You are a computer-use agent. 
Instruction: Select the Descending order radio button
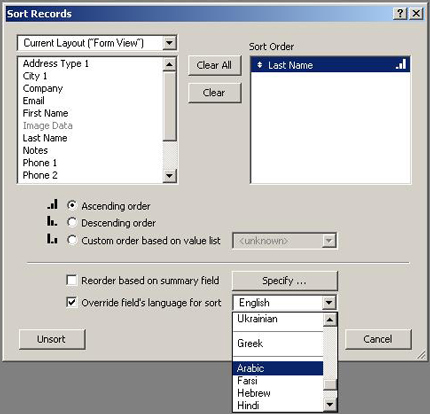pyautogui.click(x=72, y=222)
